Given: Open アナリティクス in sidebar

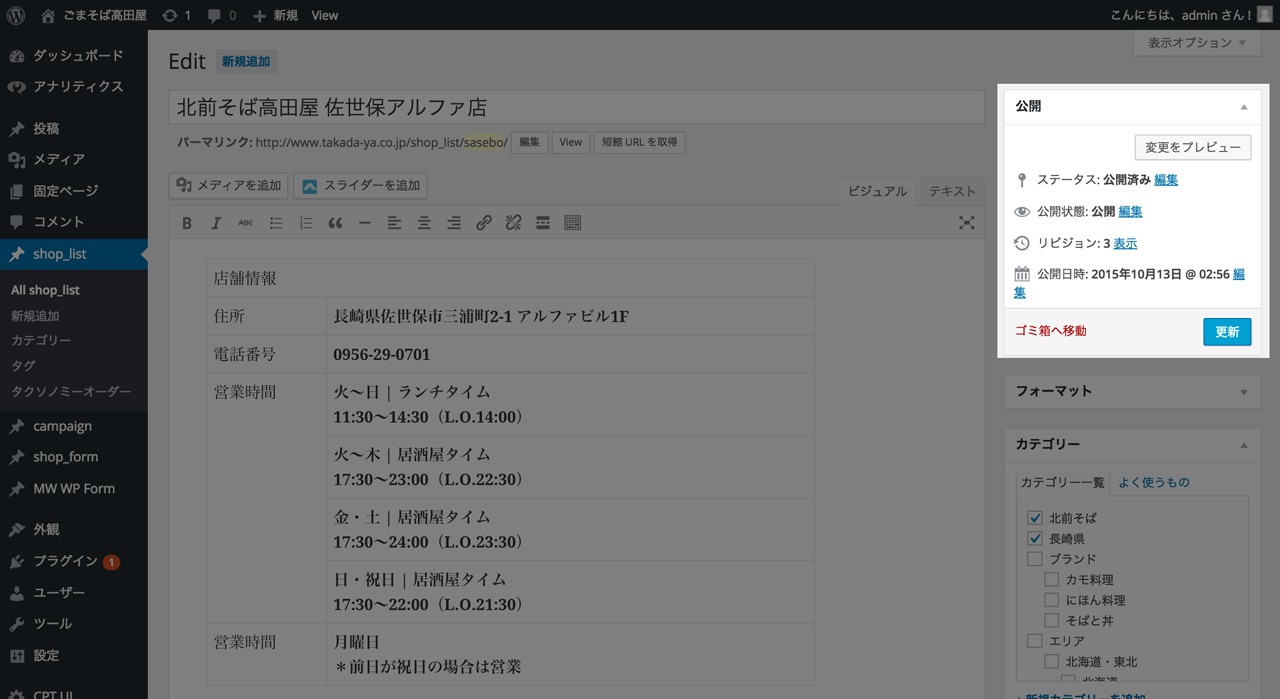Looking at the screenshot, I should pyautogui.click(x=74, y=86).
